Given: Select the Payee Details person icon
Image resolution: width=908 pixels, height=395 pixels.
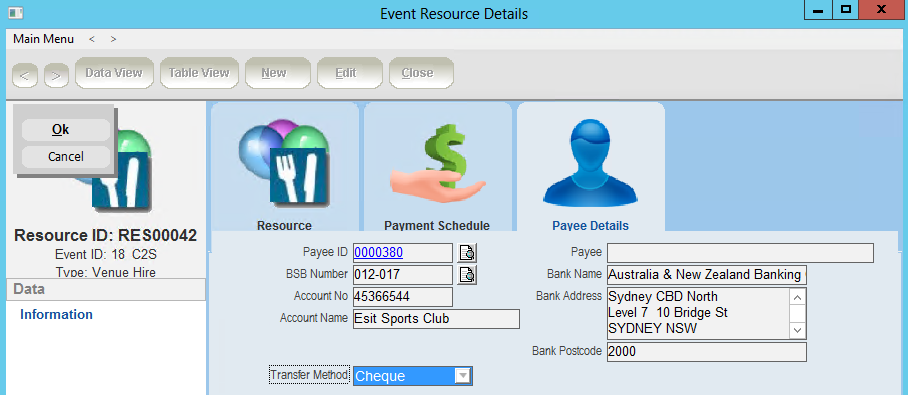Looking at the screenshot, I should pos(590,163).
